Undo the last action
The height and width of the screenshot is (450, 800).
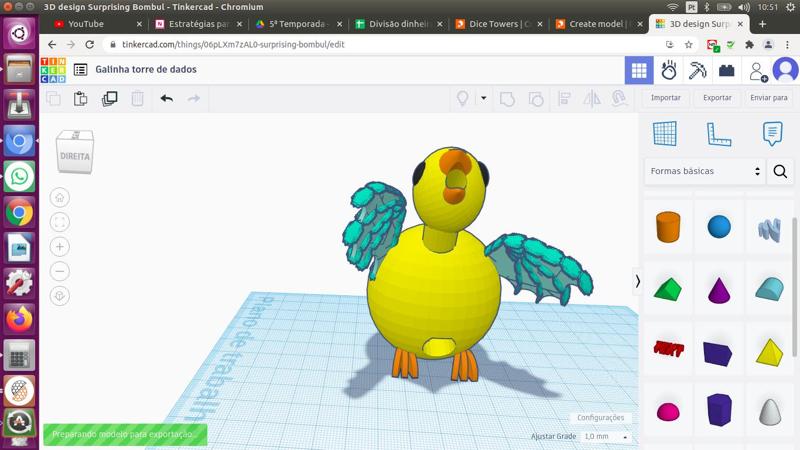(x=166, y=98)
